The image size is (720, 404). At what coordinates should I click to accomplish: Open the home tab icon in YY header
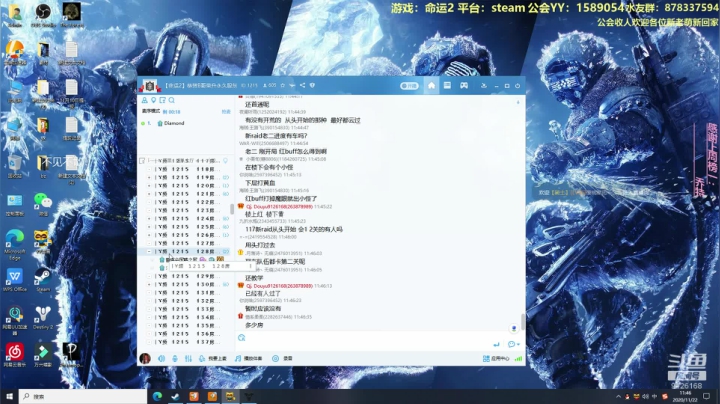click(431, 85)
